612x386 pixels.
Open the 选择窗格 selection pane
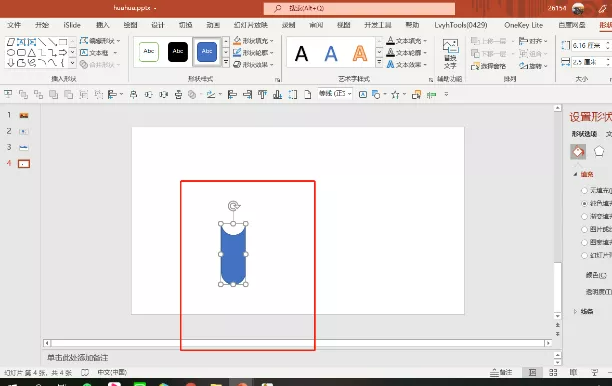(x=489, y=66)
